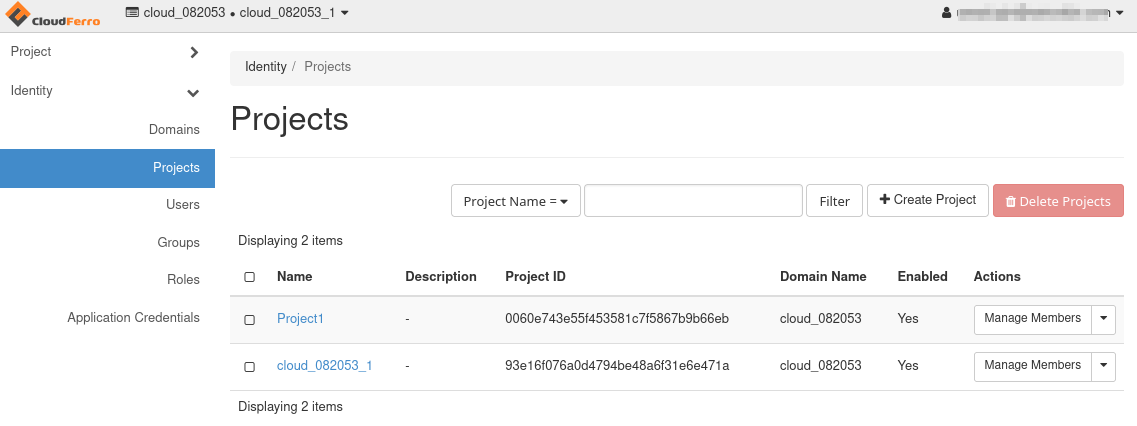The width and height of the screenshot is (1137, 426).
Task: Click the Projects breadcrumb text
Action: 328,67
